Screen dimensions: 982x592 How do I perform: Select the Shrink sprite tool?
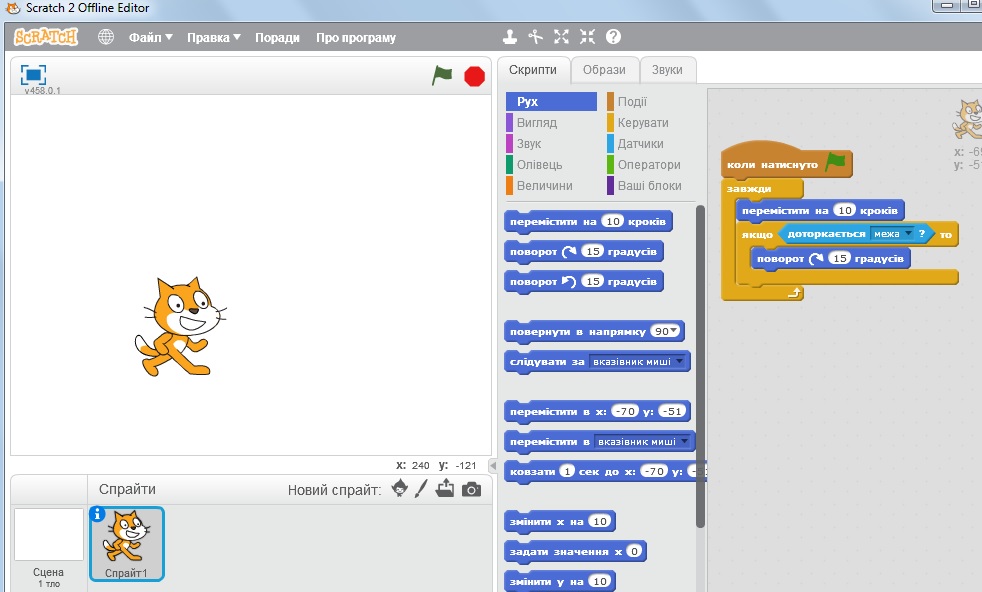tap(587, 37)
